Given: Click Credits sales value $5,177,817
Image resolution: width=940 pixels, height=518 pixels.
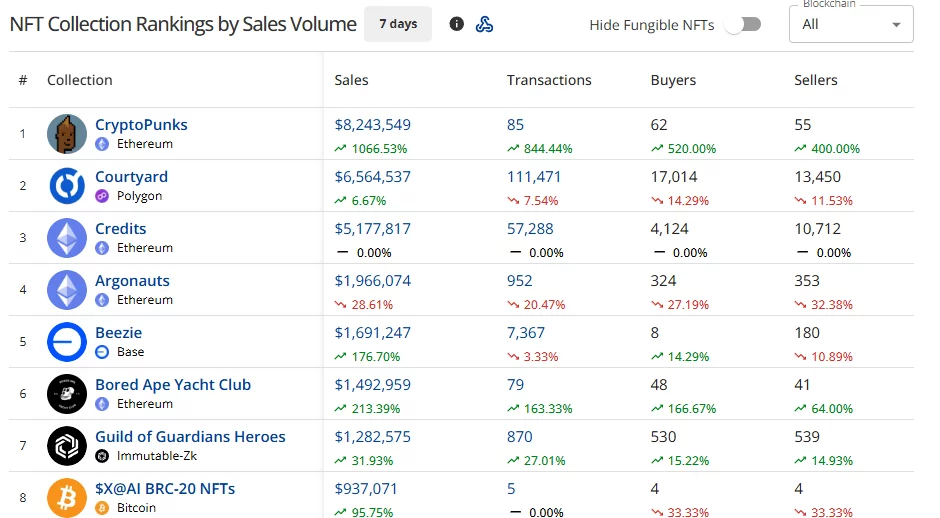Looking at the screenshot, I should click(x=373, y=229).
